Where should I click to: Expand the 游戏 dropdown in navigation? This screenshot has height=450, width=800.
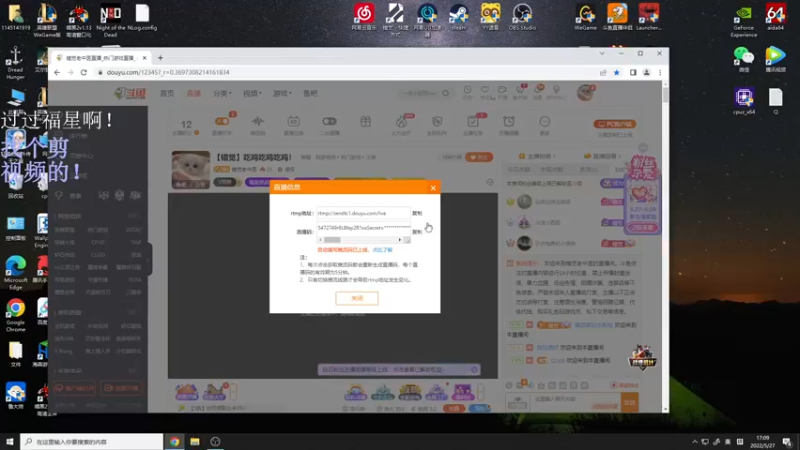coord(282,93)
